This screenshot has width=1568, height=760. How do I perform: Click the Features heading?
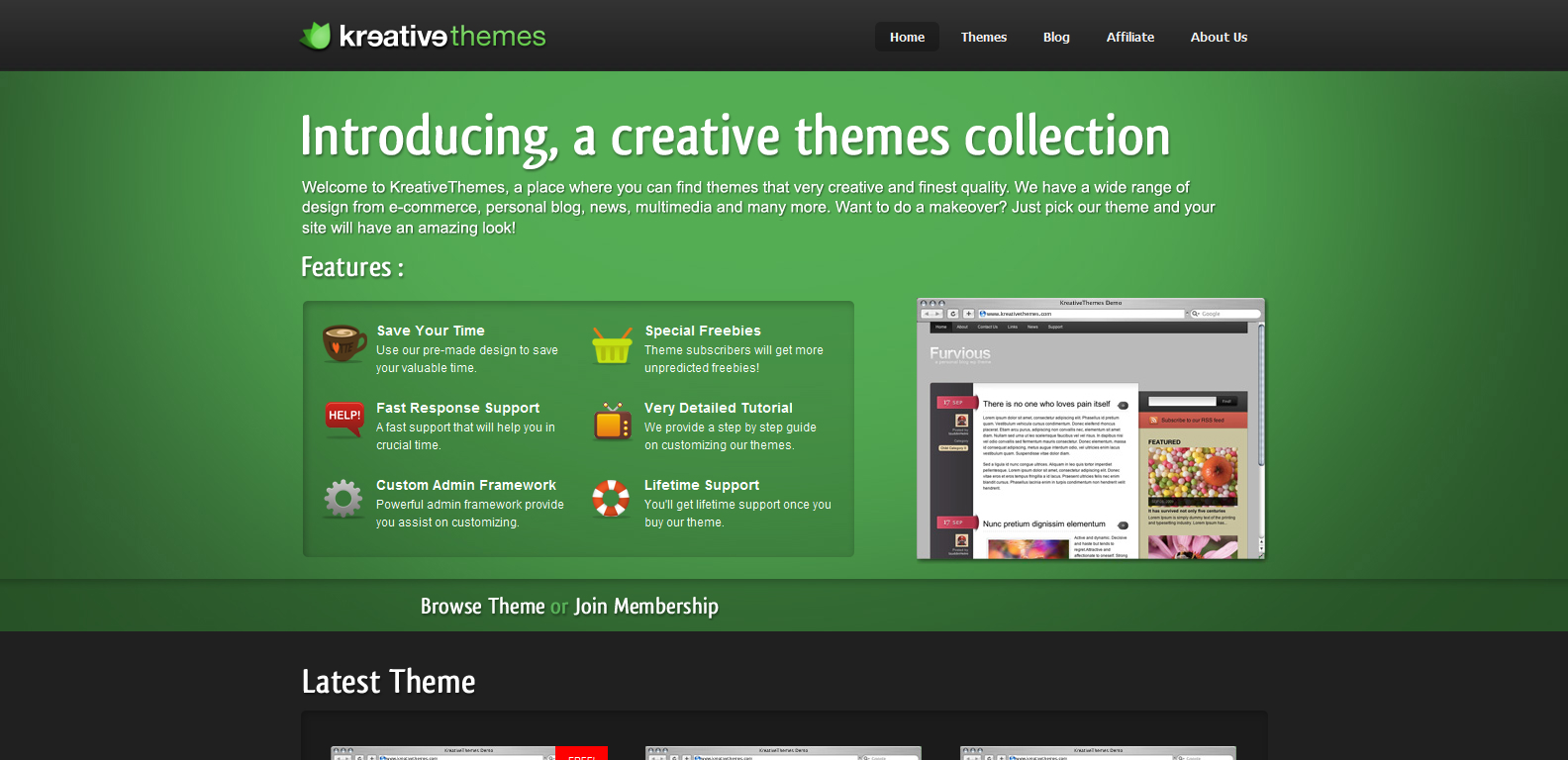click(352, 267)
